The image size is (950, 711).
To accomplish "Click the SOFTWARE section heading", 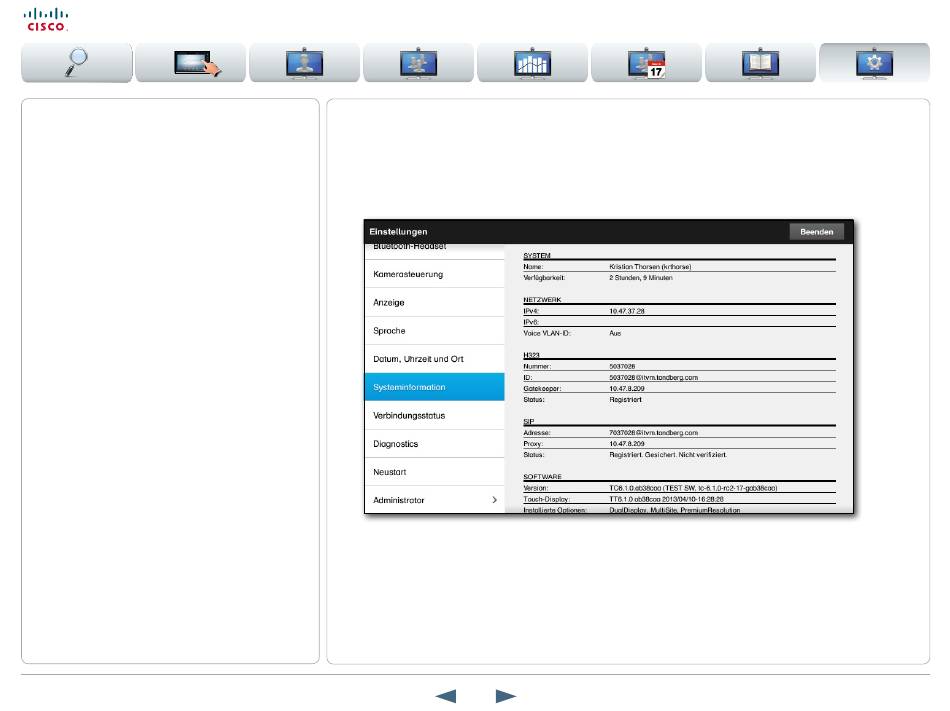I will 542,477.
